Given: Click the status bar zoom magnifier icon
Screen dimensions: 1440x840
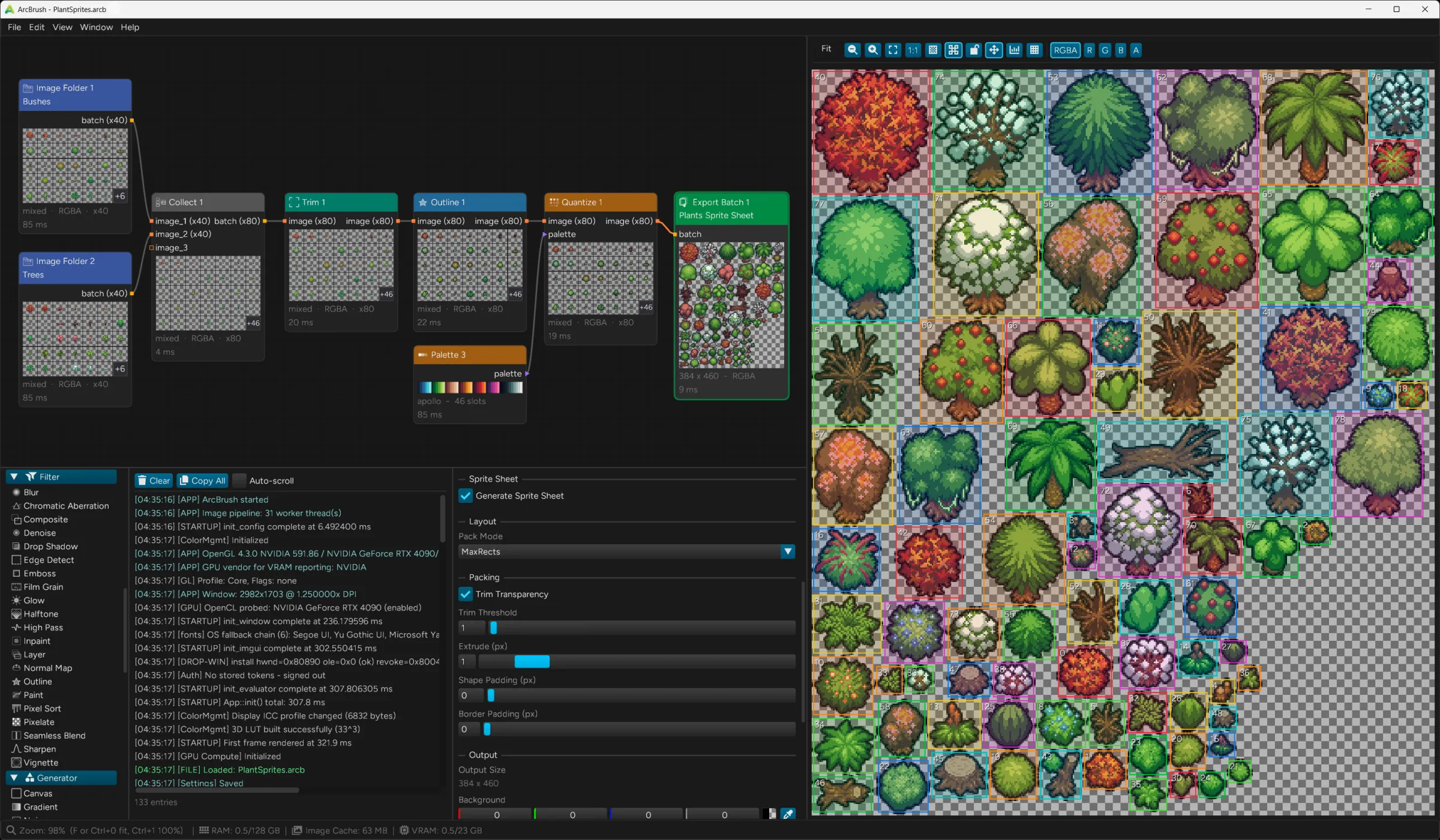Looking at the screenshot, I should [x=10, y=830].
